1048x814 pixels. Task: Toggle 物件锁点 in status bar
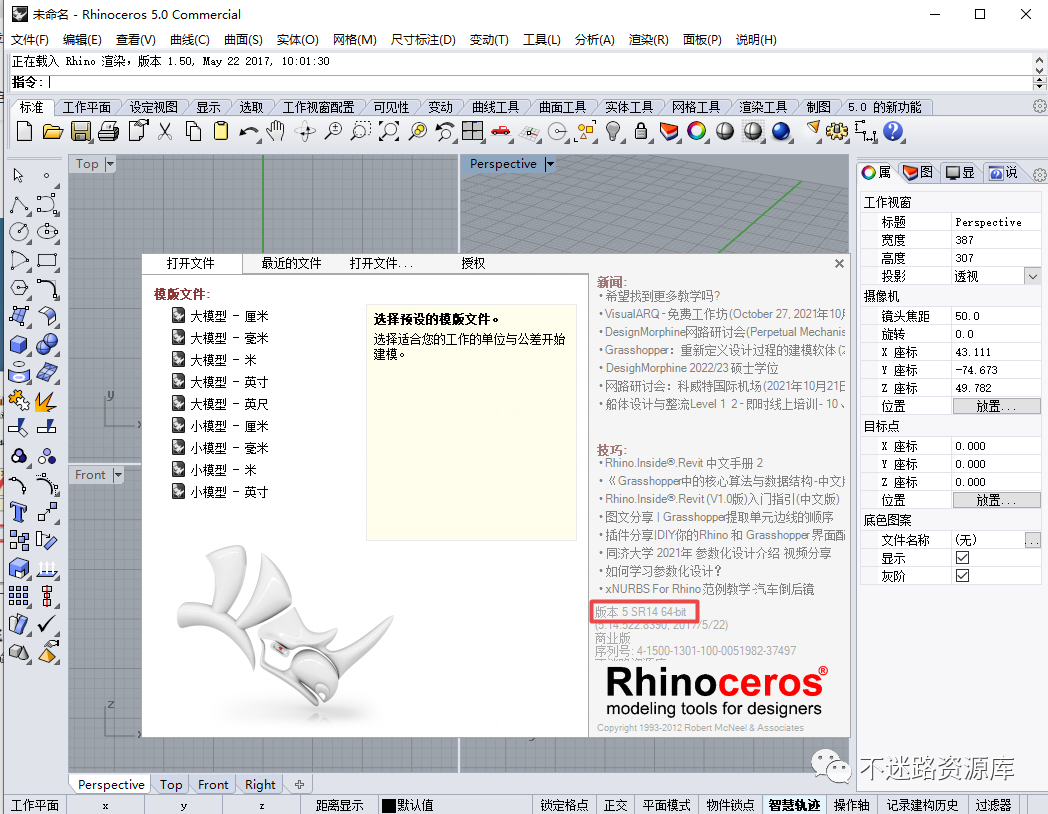(730, 805)
